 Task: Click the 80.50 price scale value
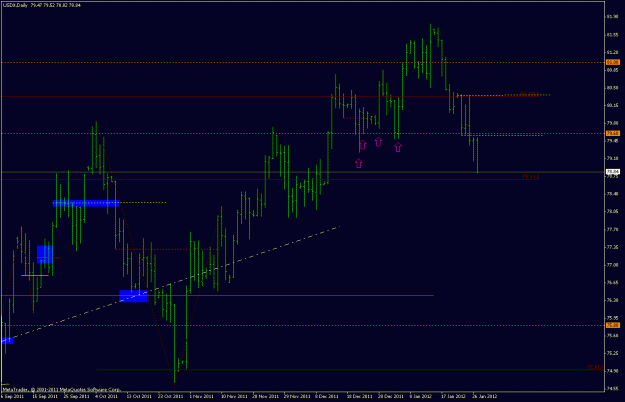[x=613, y=88]
